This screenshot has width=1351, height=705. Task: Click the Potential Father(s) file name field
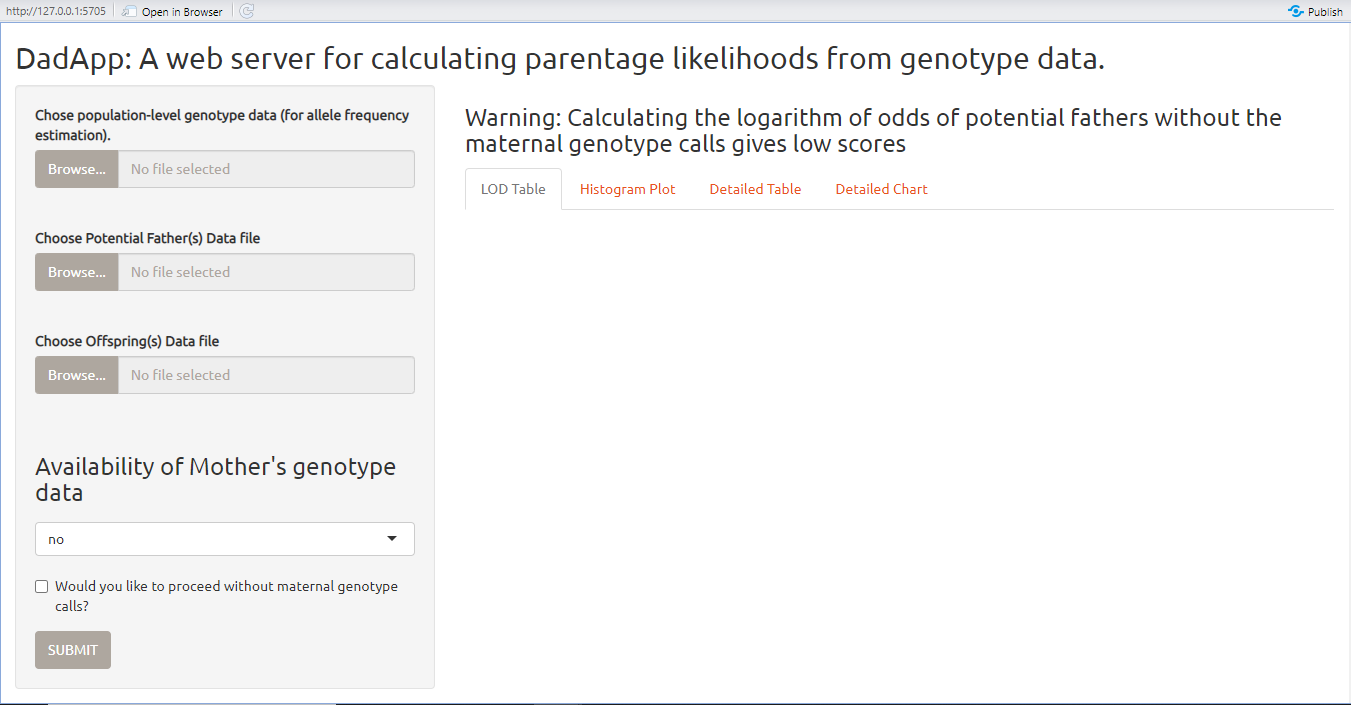[x=266, y=272]
